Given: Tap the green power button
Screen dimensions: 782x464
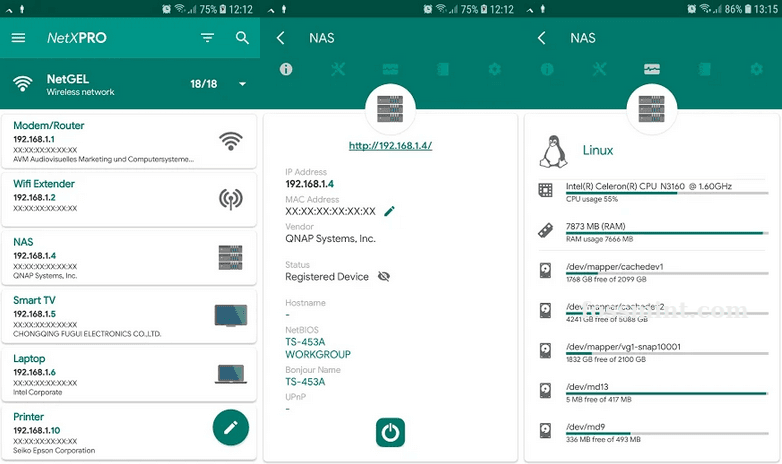Looking at the screenshot, I should (391, 433).
